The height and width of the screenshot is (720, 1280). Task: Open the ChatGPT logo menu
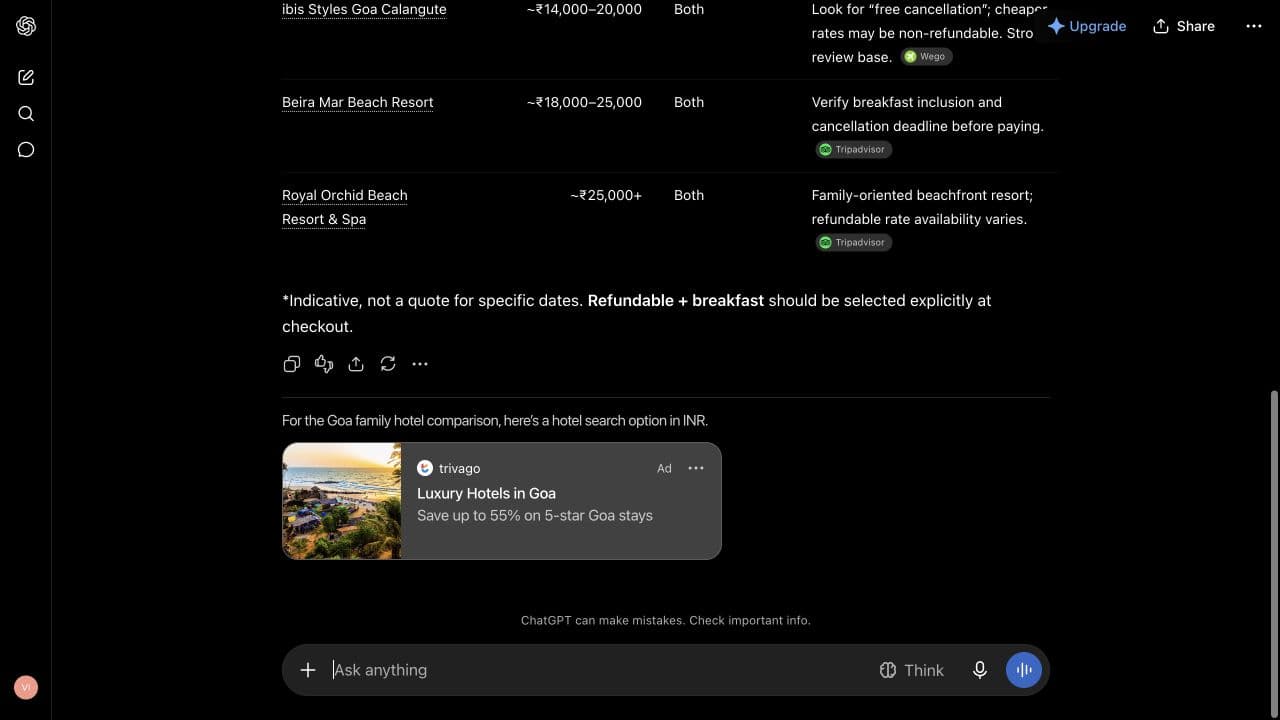[x=26, y=26]
